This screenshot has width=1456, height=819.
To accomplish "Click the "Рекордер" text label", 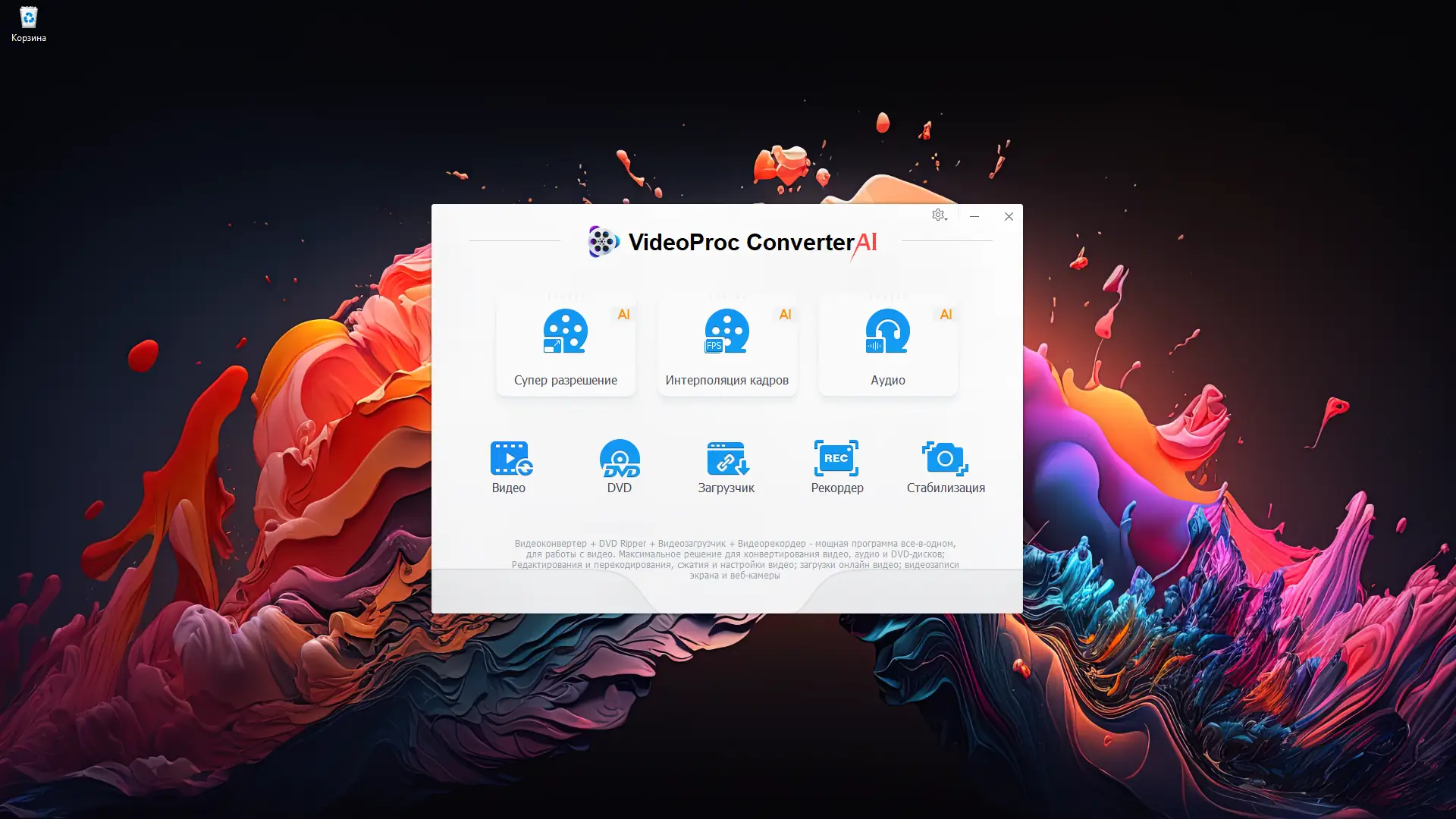I will [x=836, y=488].
